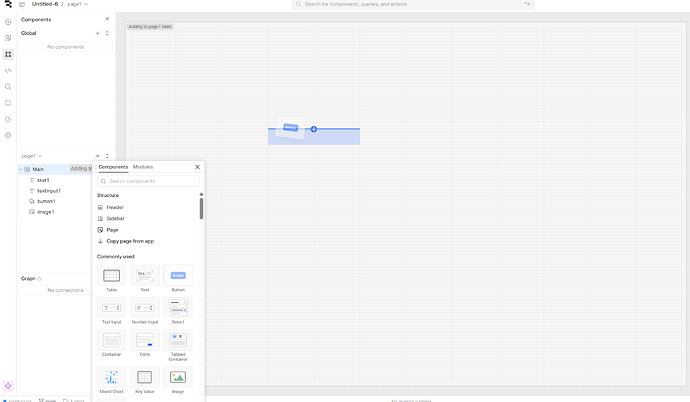Click the plus icon next to Global
This screenshot has height=402, width=690.
(x=98, y=33)
